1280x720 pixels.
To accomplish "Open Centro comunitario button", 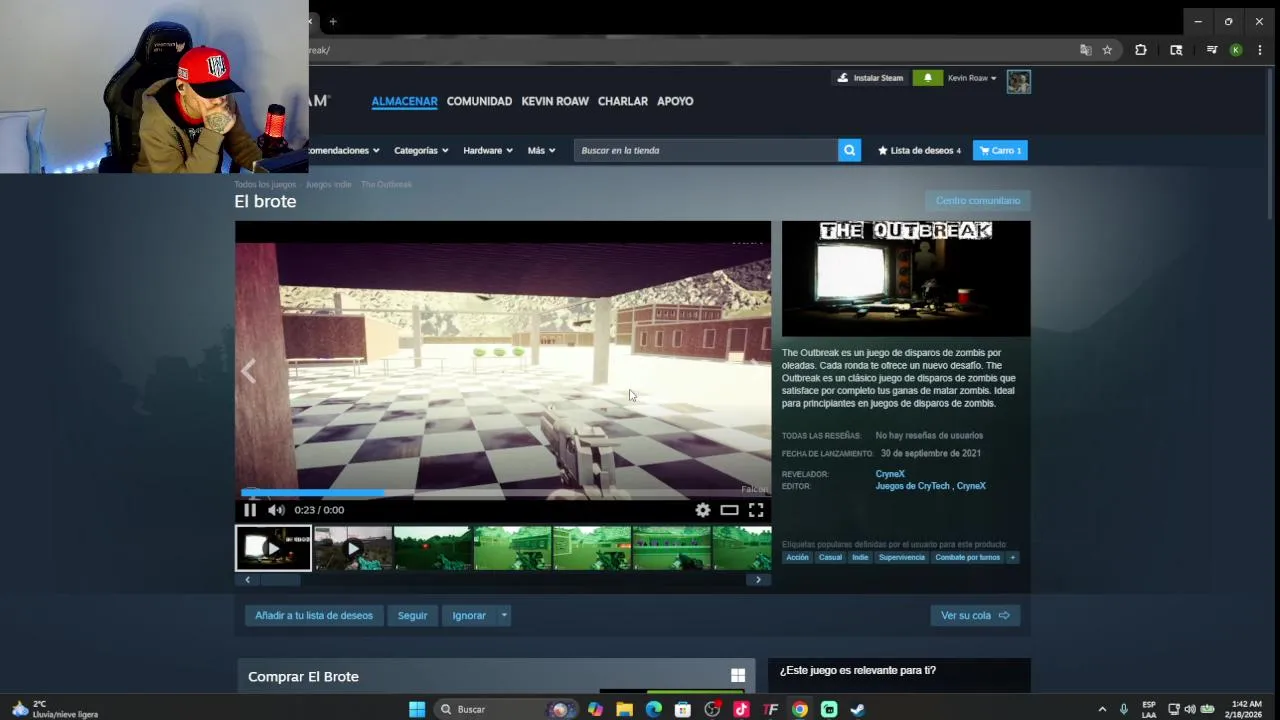I will click(978, 201).
